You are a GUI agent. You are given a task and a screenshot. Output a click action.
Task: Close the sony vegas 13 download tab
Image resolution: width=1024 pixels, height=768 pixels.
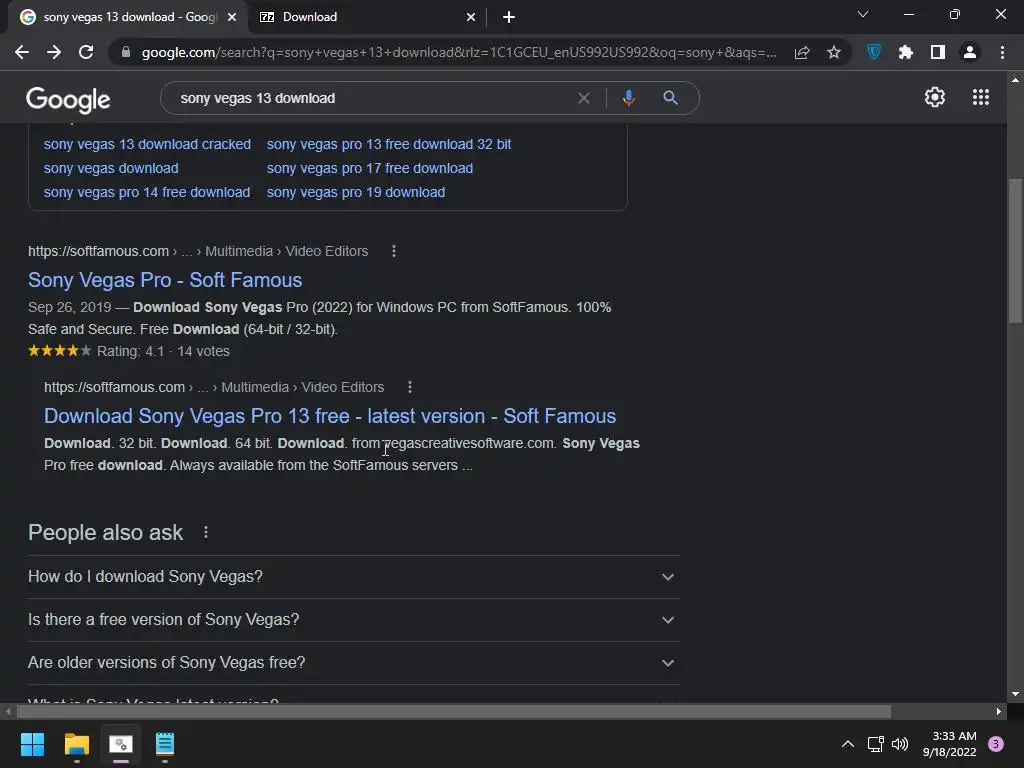[x=232, y=18]
